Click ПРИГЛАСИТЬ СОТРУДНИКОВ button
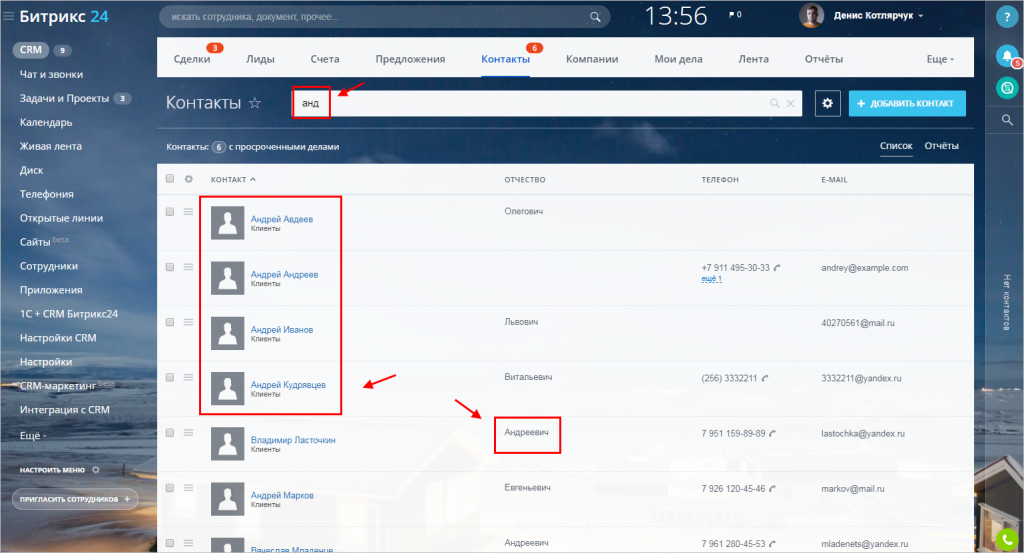1024x553 pixels. click(75, 499)
